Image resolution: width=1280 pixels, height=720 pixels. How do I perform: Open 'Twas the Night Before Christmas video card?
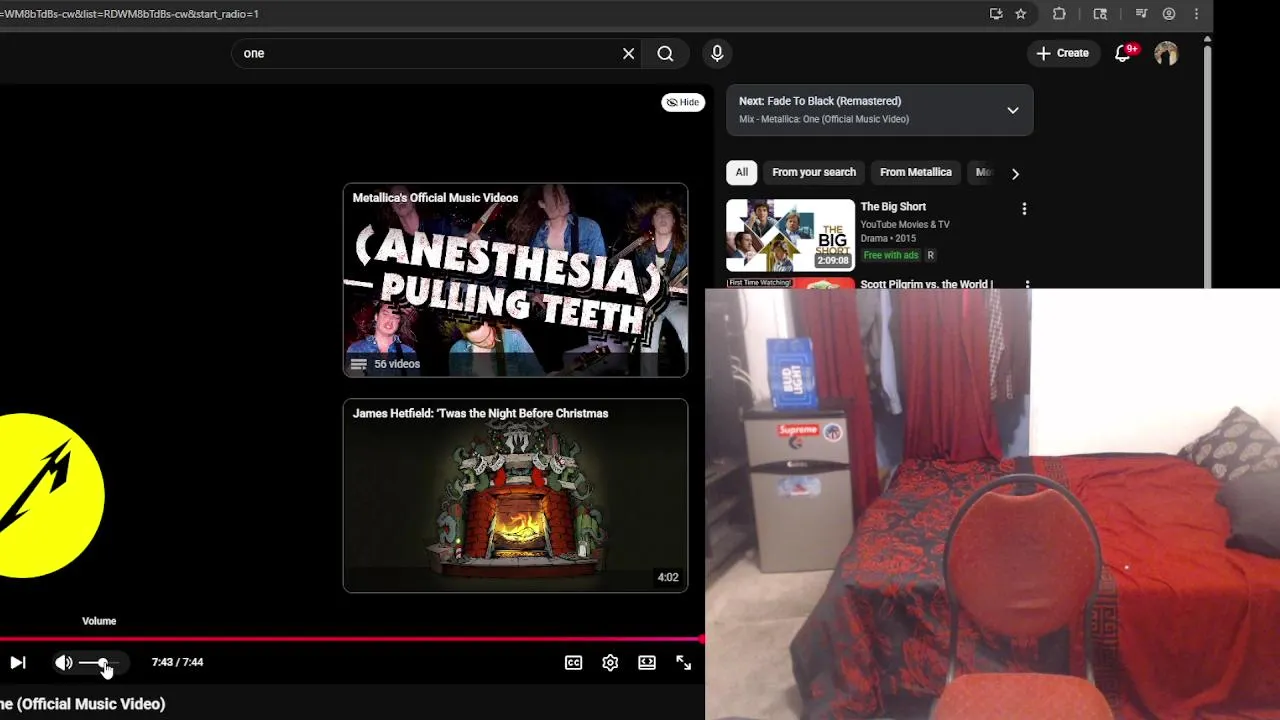point(515,496)
